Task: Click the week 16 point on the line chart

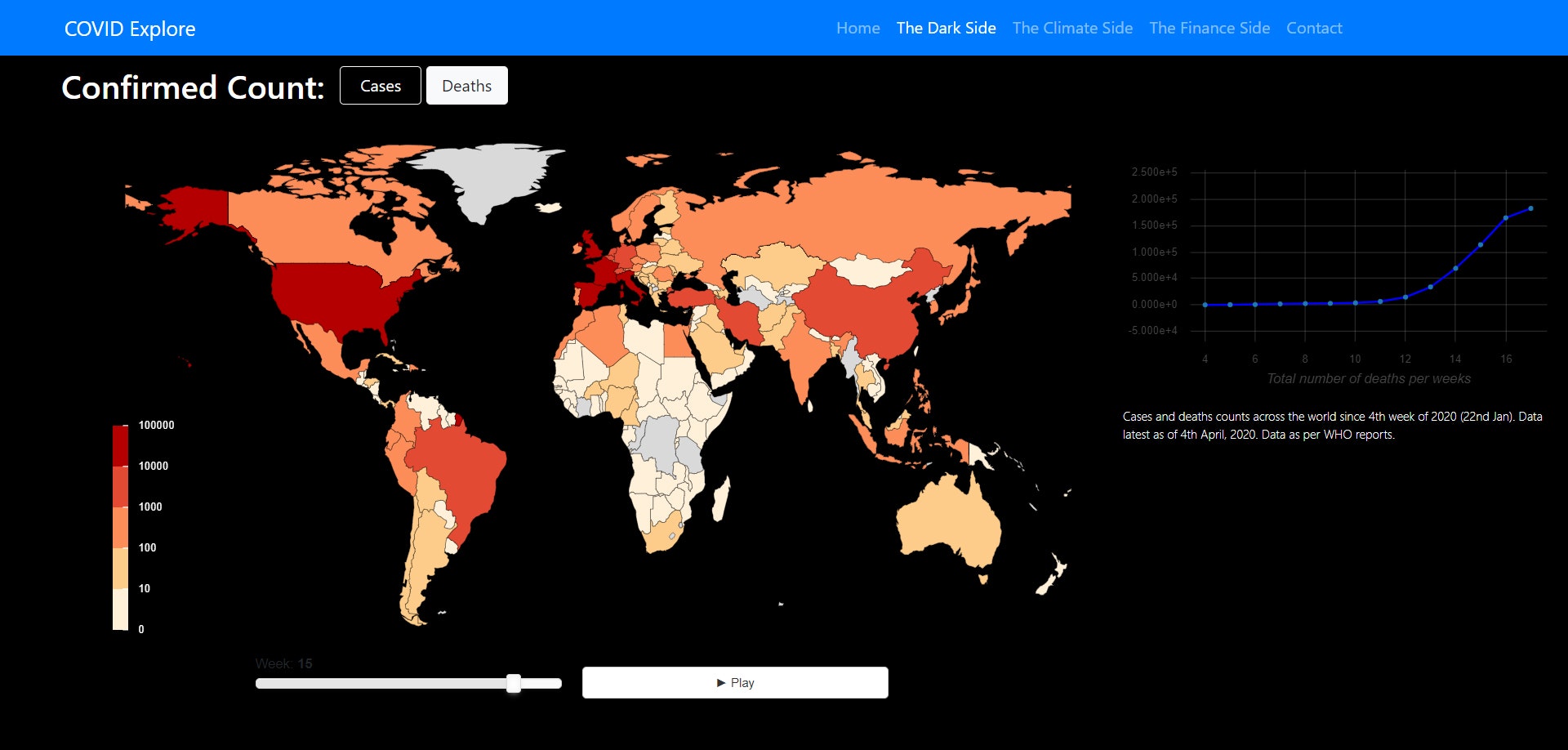Action: point(1506,218)
